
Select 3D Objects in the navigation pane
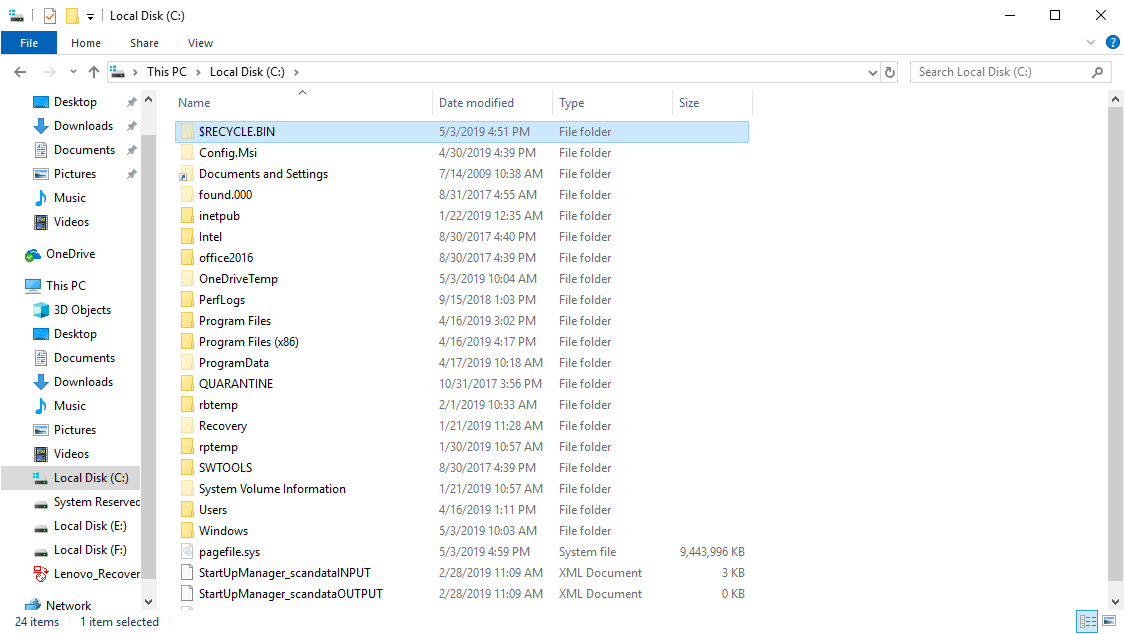(x=82, y=310)
